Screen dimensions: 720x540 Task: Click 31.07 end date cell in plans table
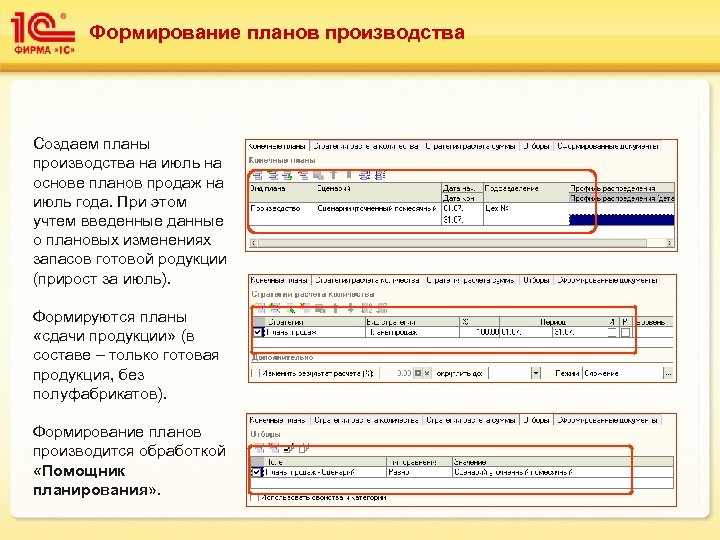(x=462, y=220)
